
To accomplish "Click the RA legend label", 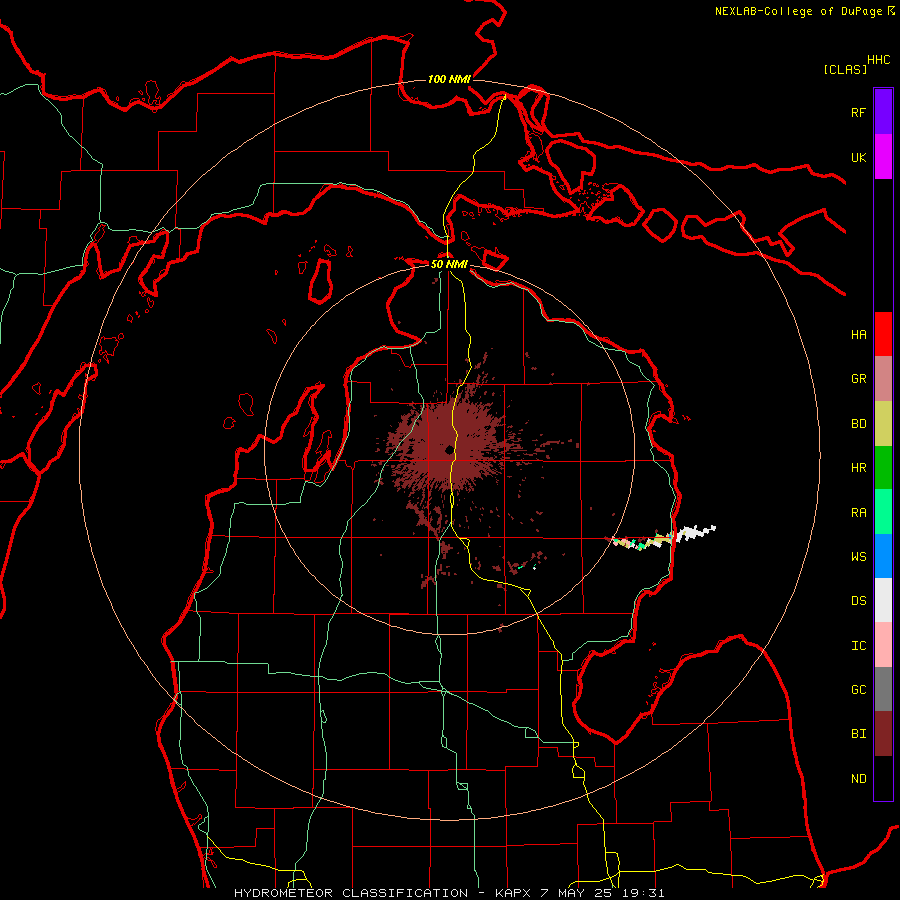I will point(858,513).
